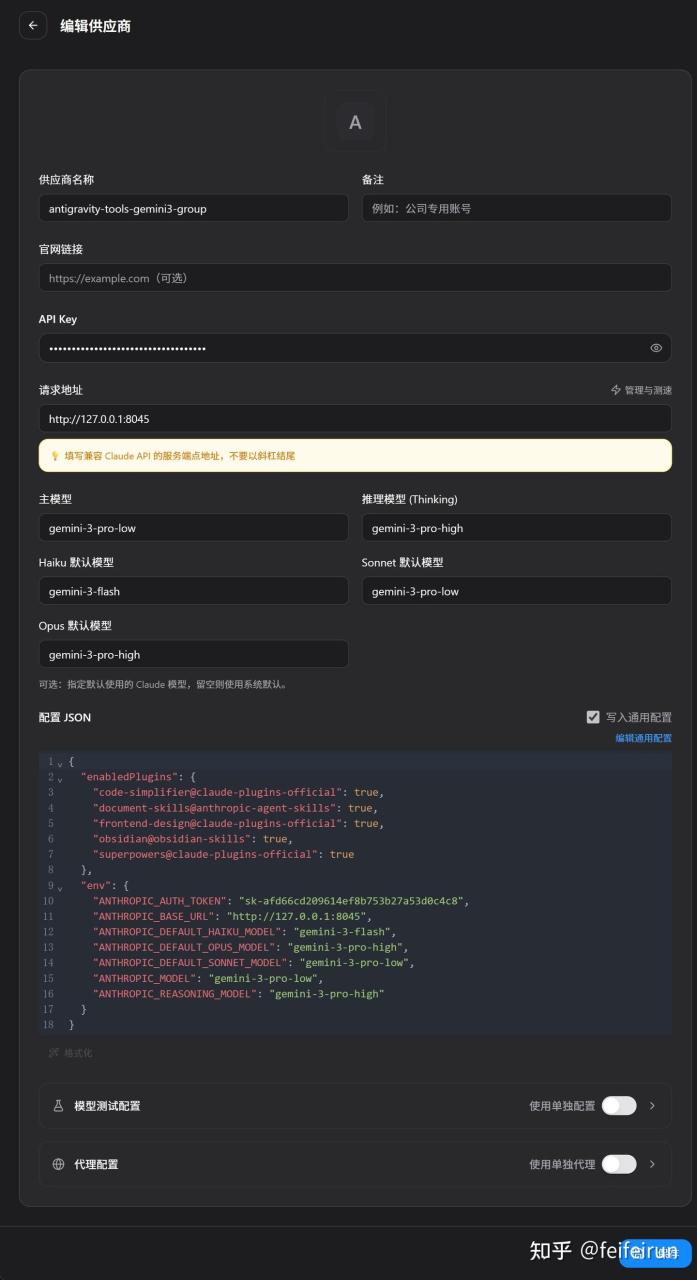
Task: Collapse the env JSON block
Action: point(60,886)
